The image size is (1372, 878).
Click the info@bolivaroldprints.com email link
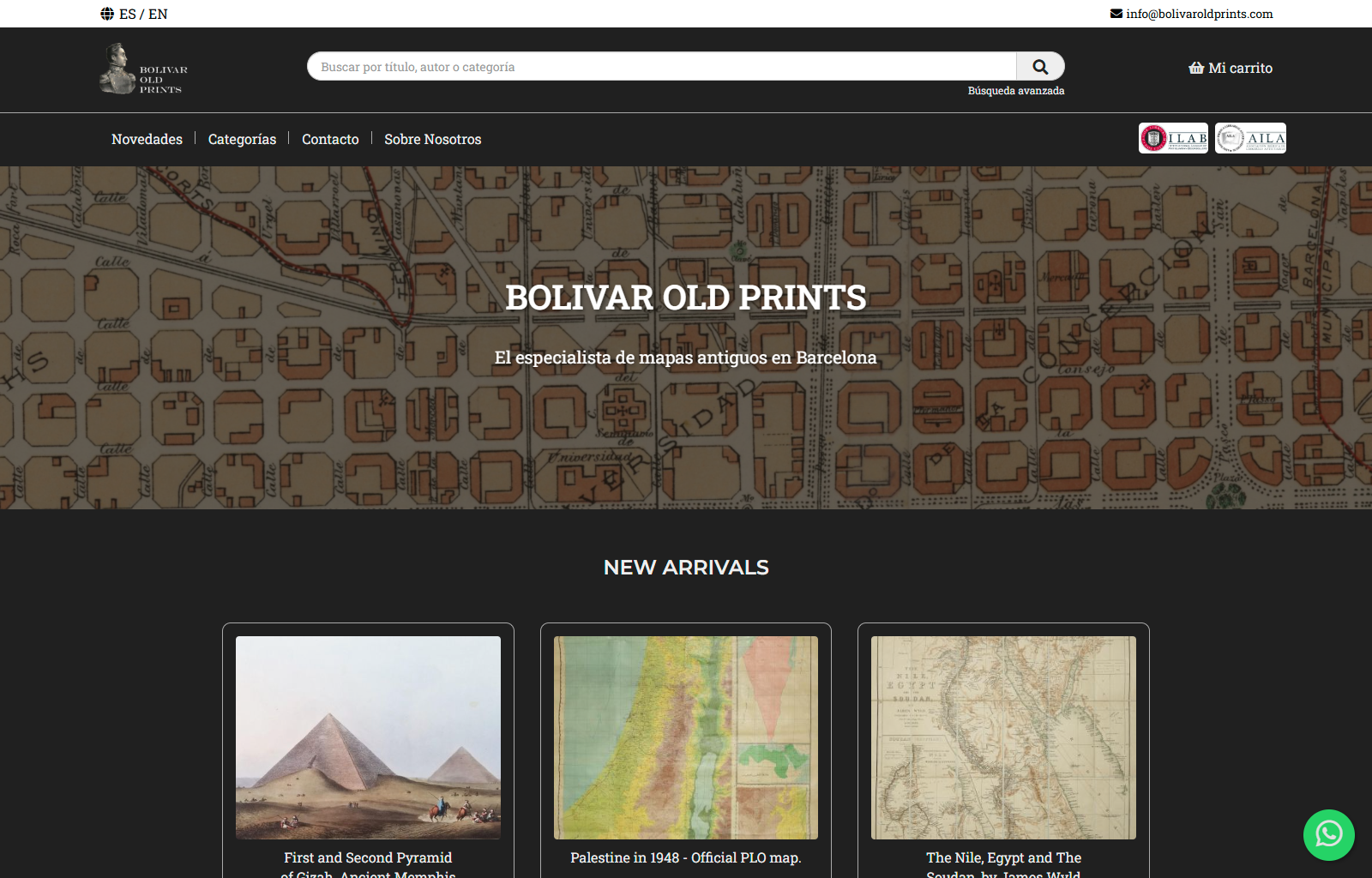pyautogui.click(x=1199, y=14)
